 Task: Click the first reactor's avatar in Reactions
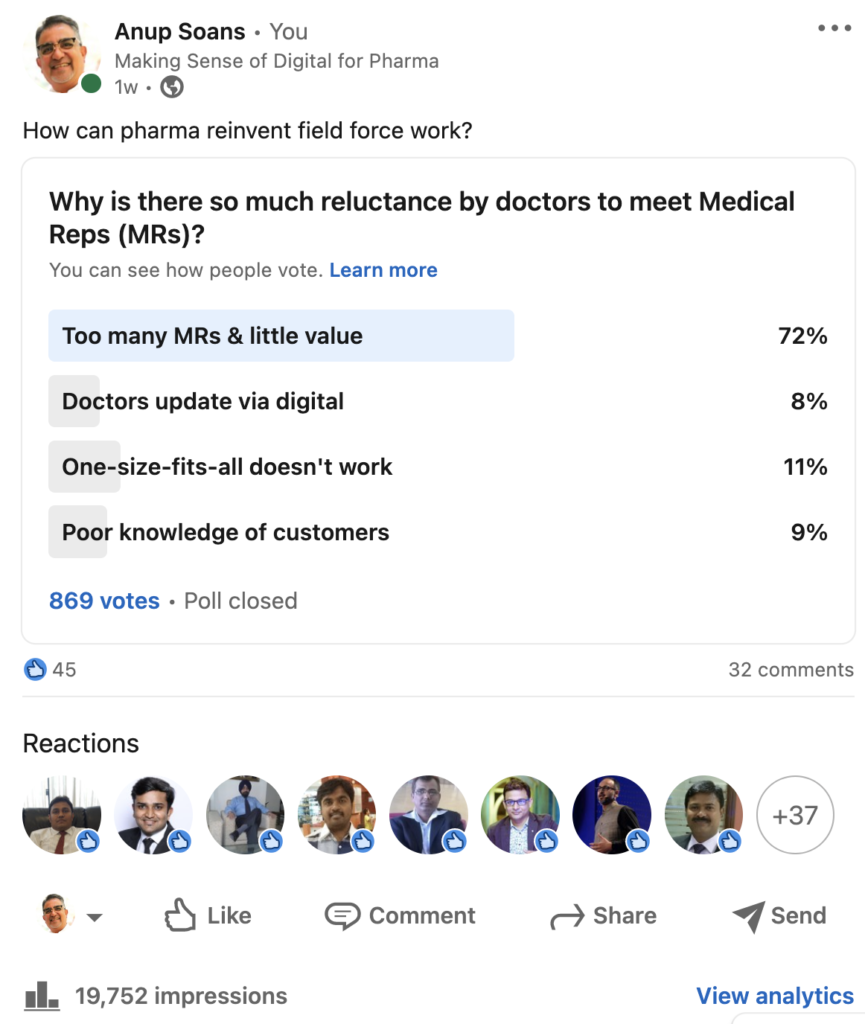tap(61, 815)
